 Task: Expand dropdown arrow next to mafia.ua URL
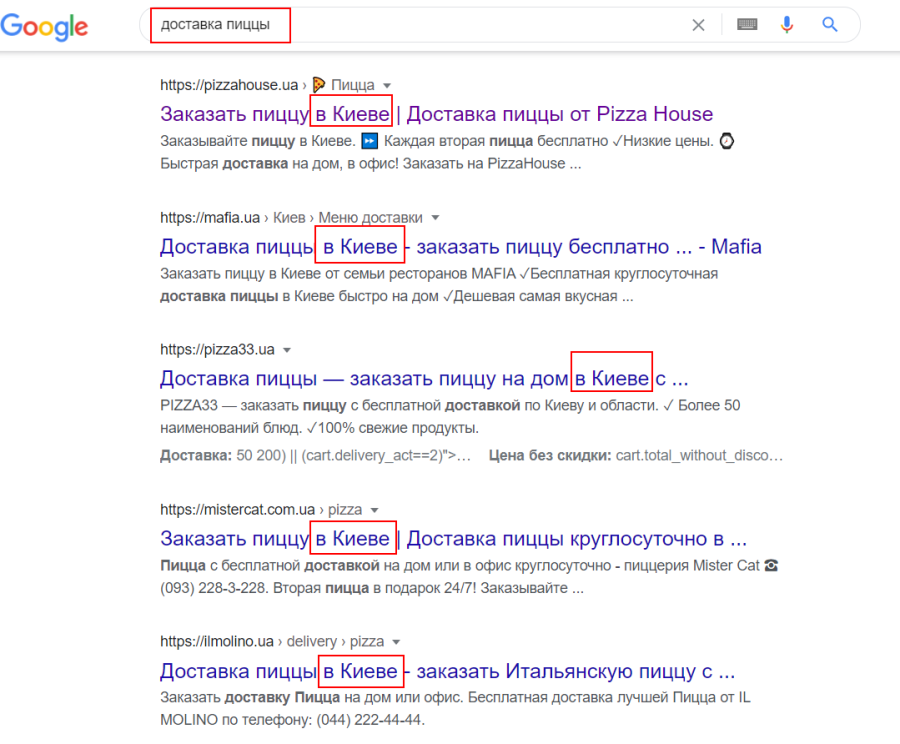pos(435,218)
